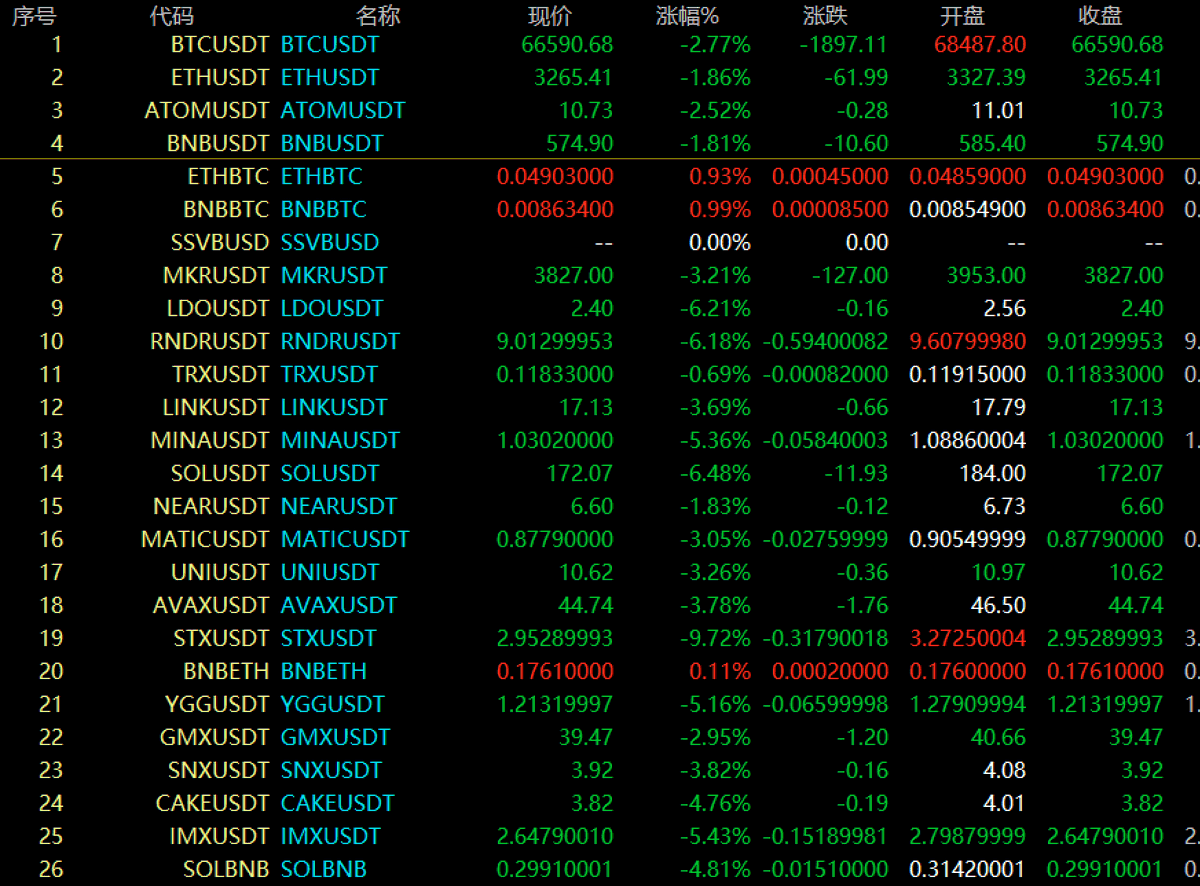Click TRXUSDT price 0.11833000
The image size is (1200, 886).
pos(555,374)
